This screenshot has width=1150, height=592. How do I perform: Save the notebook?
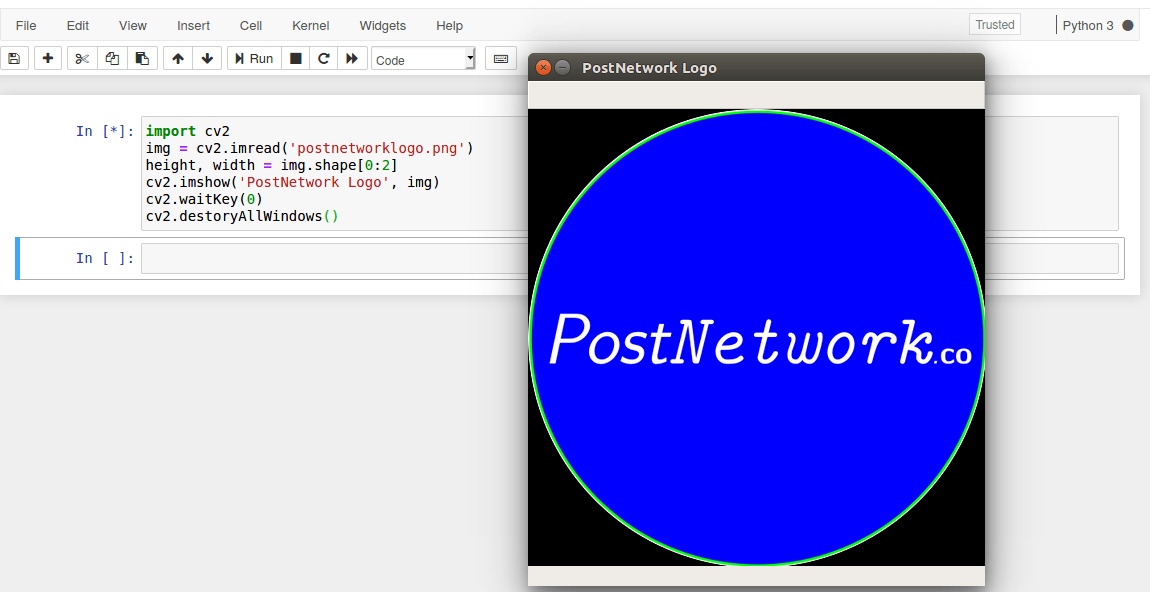pyautogui.click(x=14, y=57)
